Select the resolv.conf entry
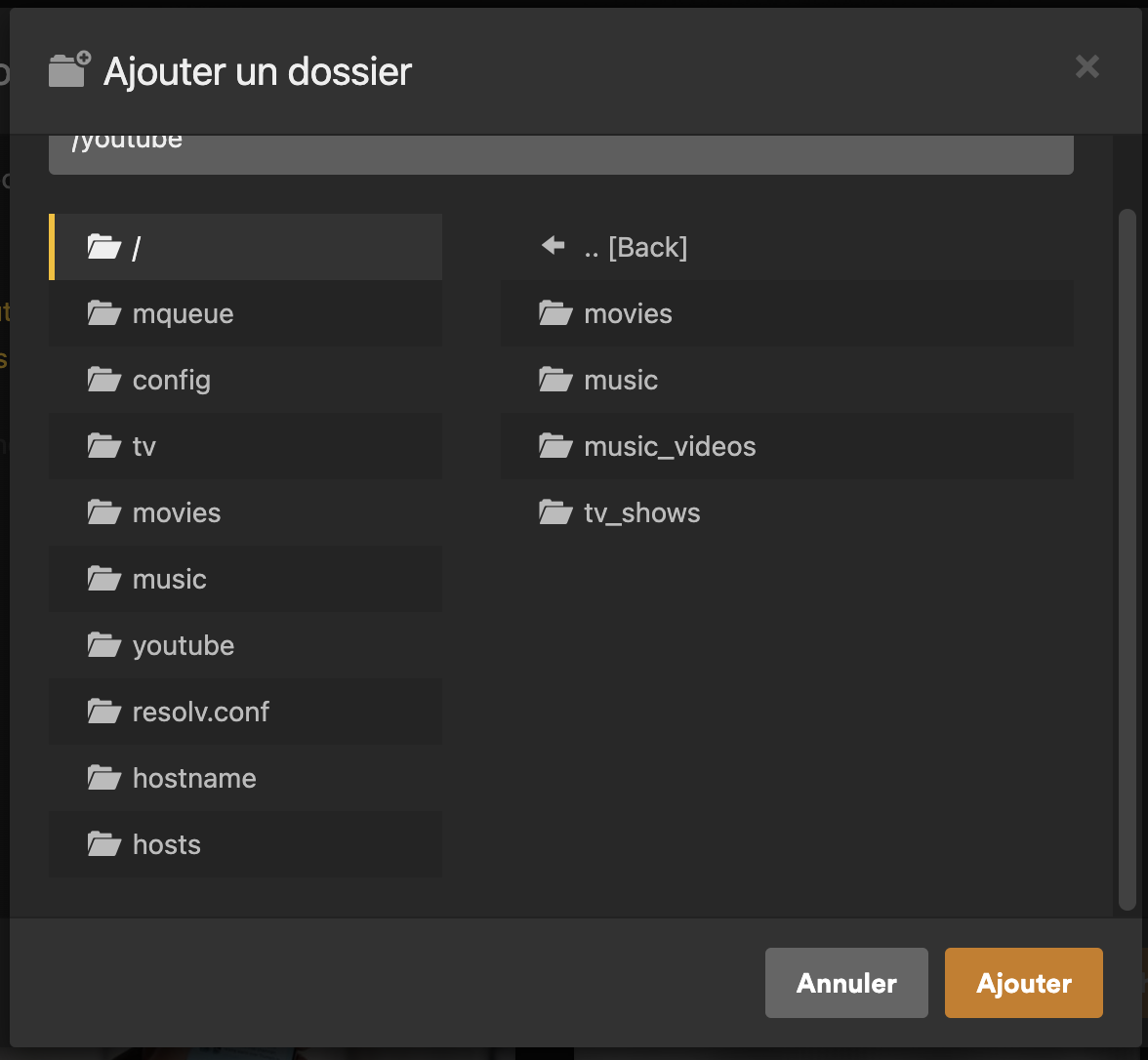 [200, 712]
